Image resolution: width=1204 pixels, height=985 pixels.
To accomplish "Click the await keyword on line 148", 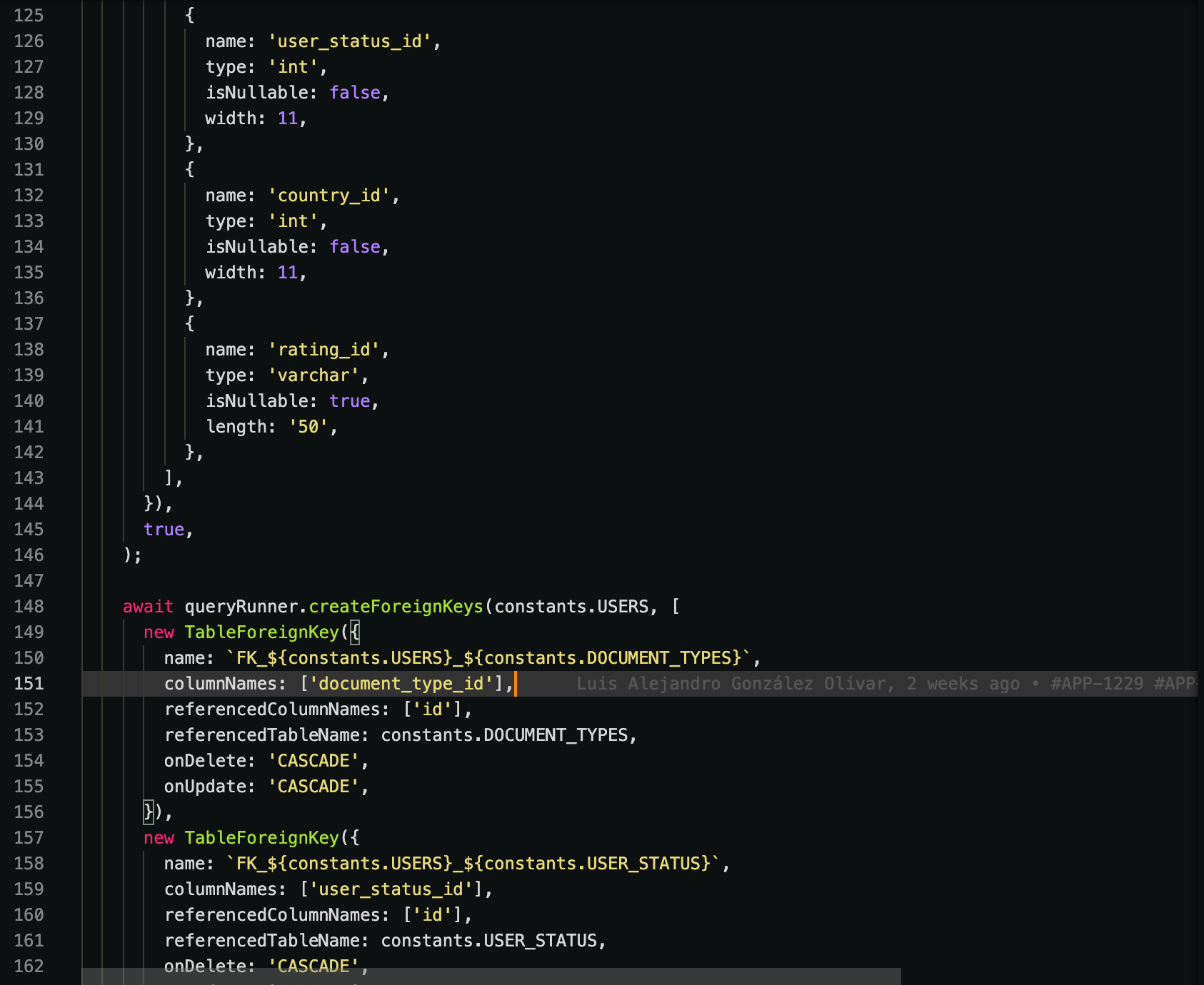I will tap(149, 607).
